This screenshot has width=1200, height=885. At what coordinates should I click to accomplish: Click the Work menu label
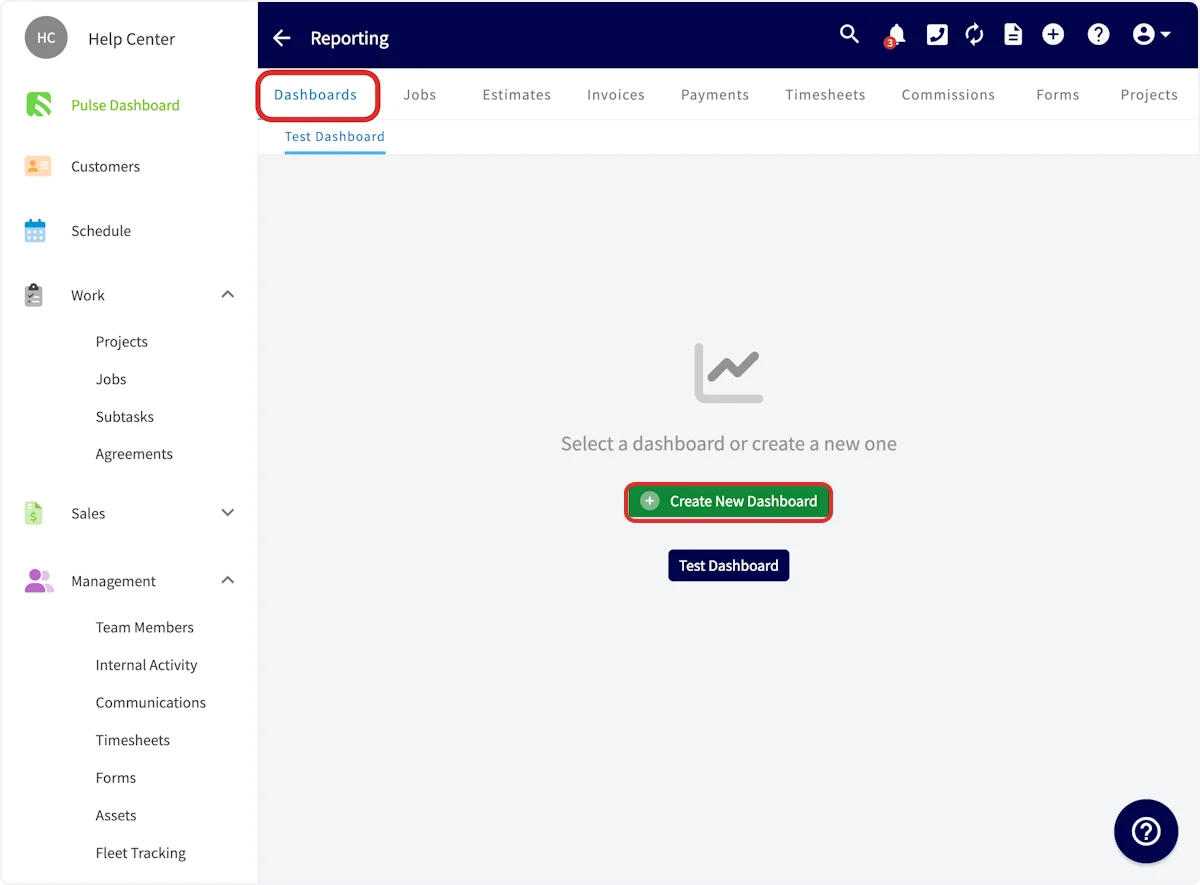pos(88,295)
